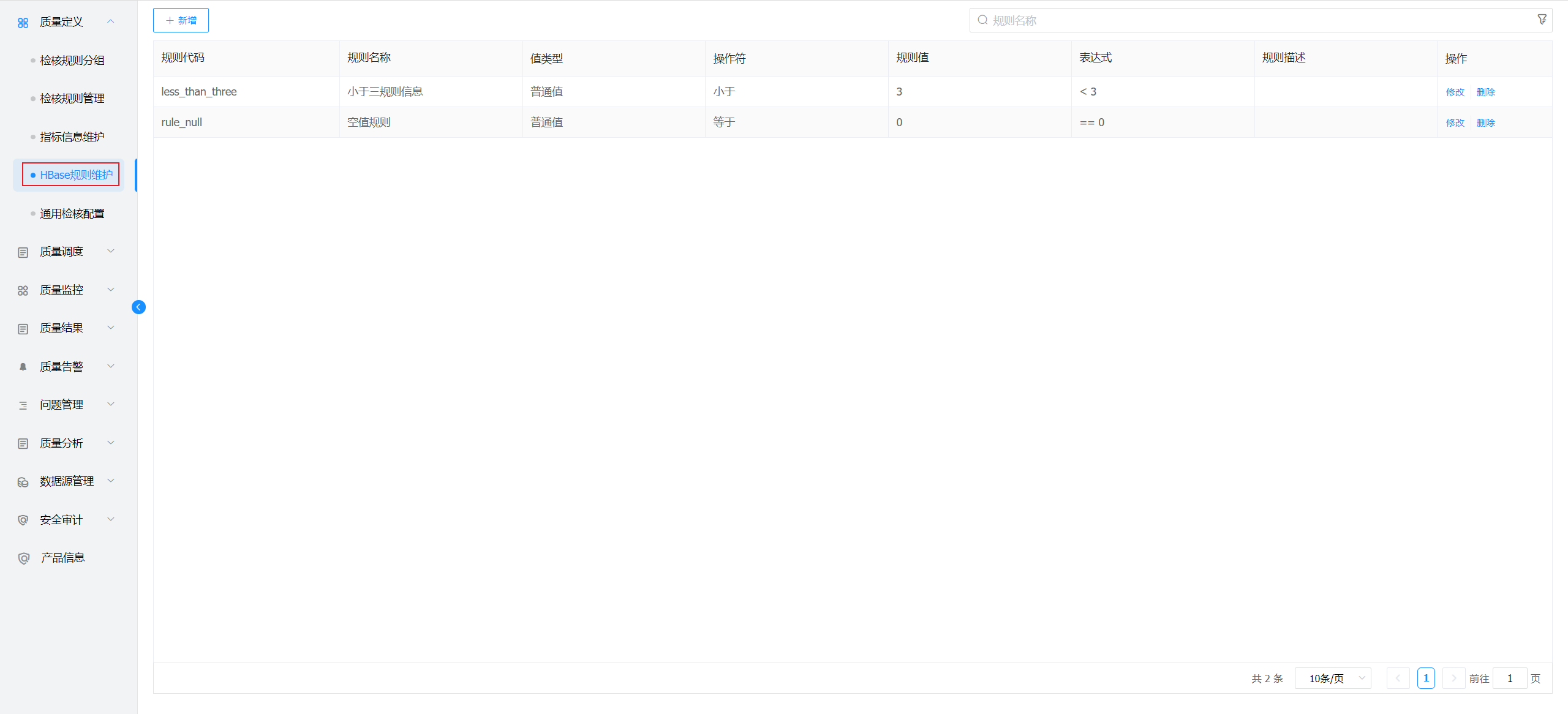The image size is (1568, 714).
Task: Click 删除 for rule_null row
Action: [1485, 122]
